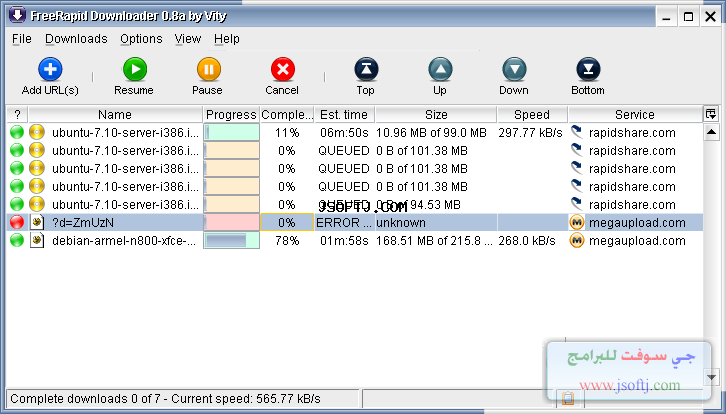Resume downloads with green play icon
Image resolution: width=726 pixels, height=414 pixels.
(135, 69)
